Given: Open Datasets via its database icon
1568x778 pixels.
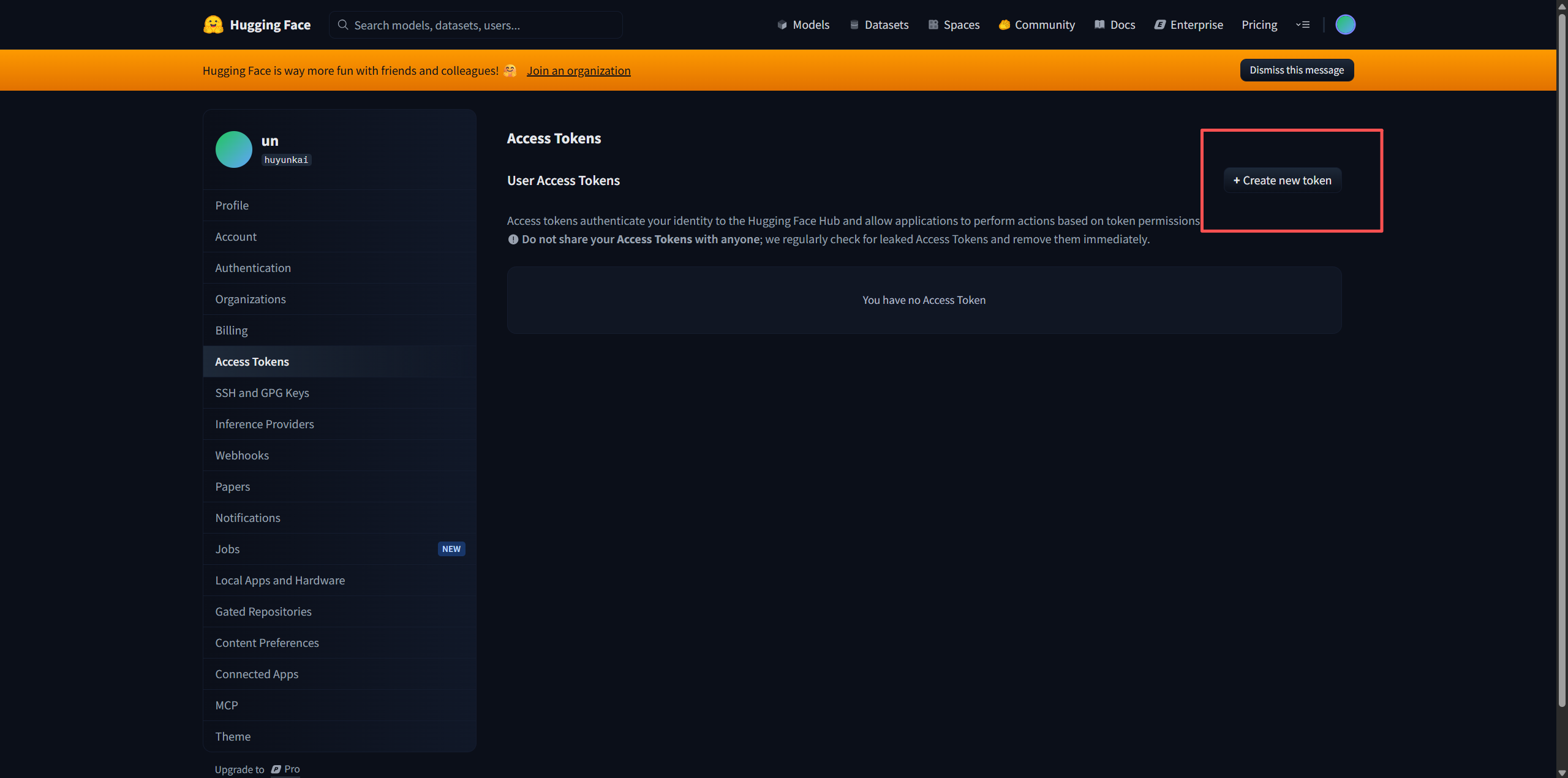Looking at the screenshot, I should click(854, 25).
